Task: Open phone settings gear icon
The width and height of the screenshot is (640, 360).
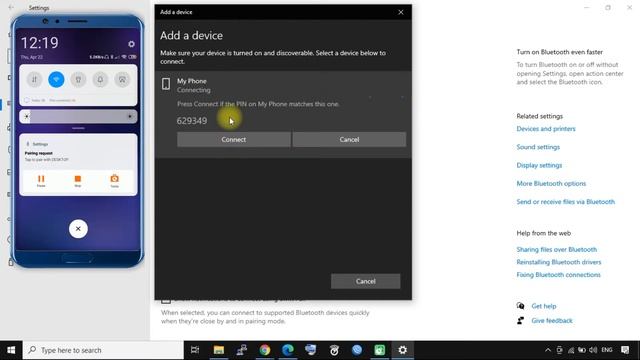Action: click(x=131, y=44)
